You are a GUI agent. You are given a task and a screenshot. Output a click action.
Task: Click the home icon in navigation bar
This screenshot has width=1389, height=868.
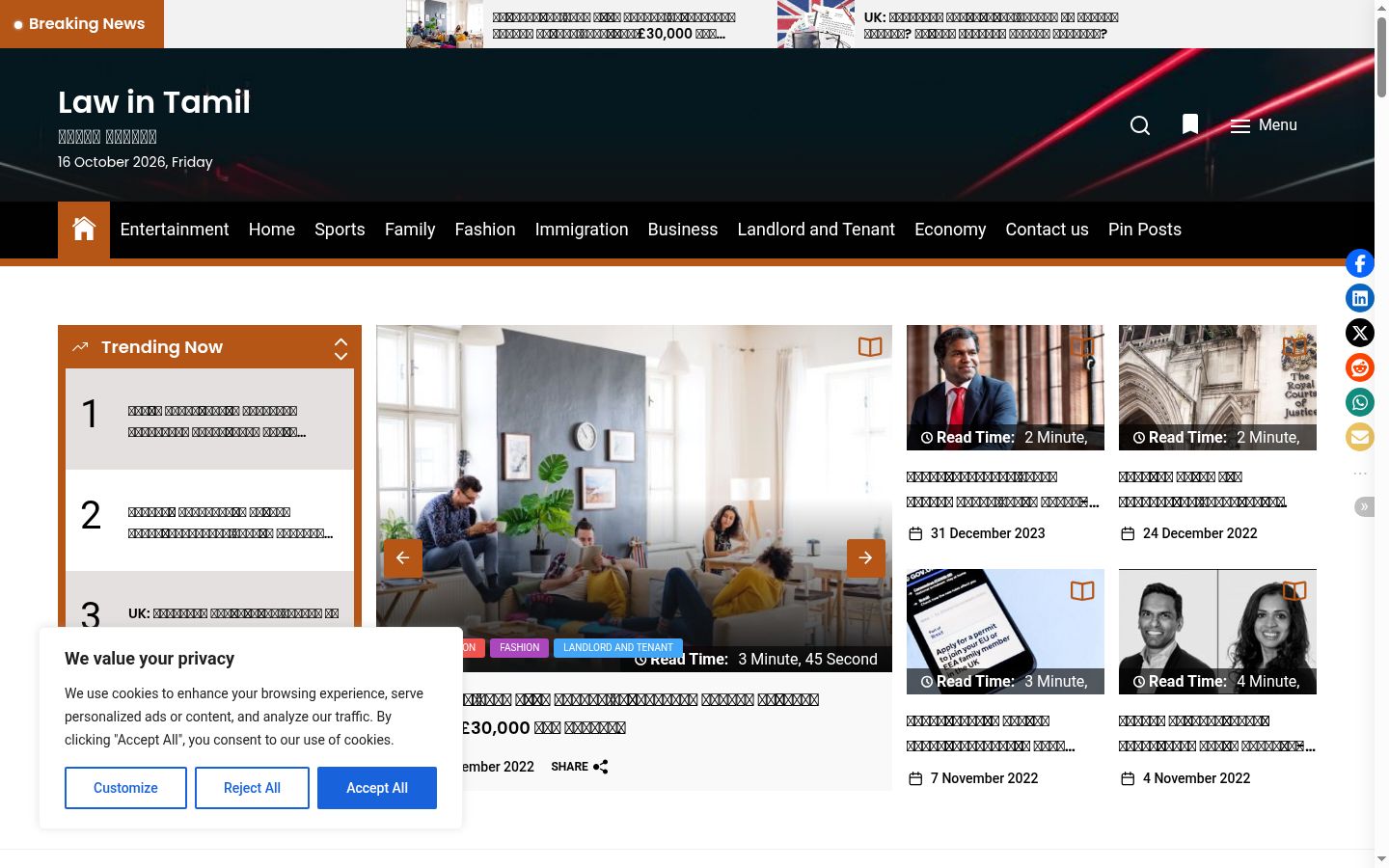click(84, 230)
